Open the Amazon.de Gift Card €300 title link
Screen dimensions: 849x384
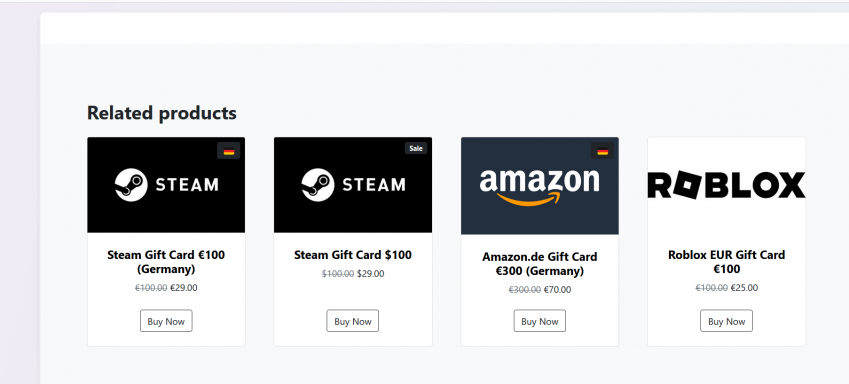[540, 263]
